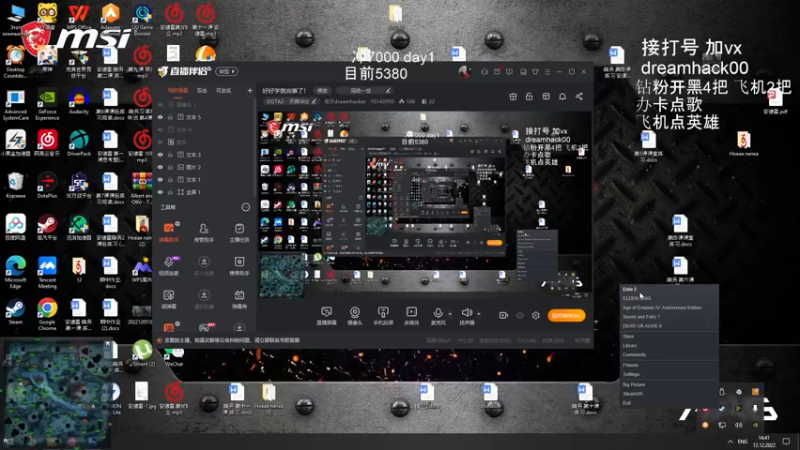
Task: Expand microphone options arrow
Action: coord(449,314)
